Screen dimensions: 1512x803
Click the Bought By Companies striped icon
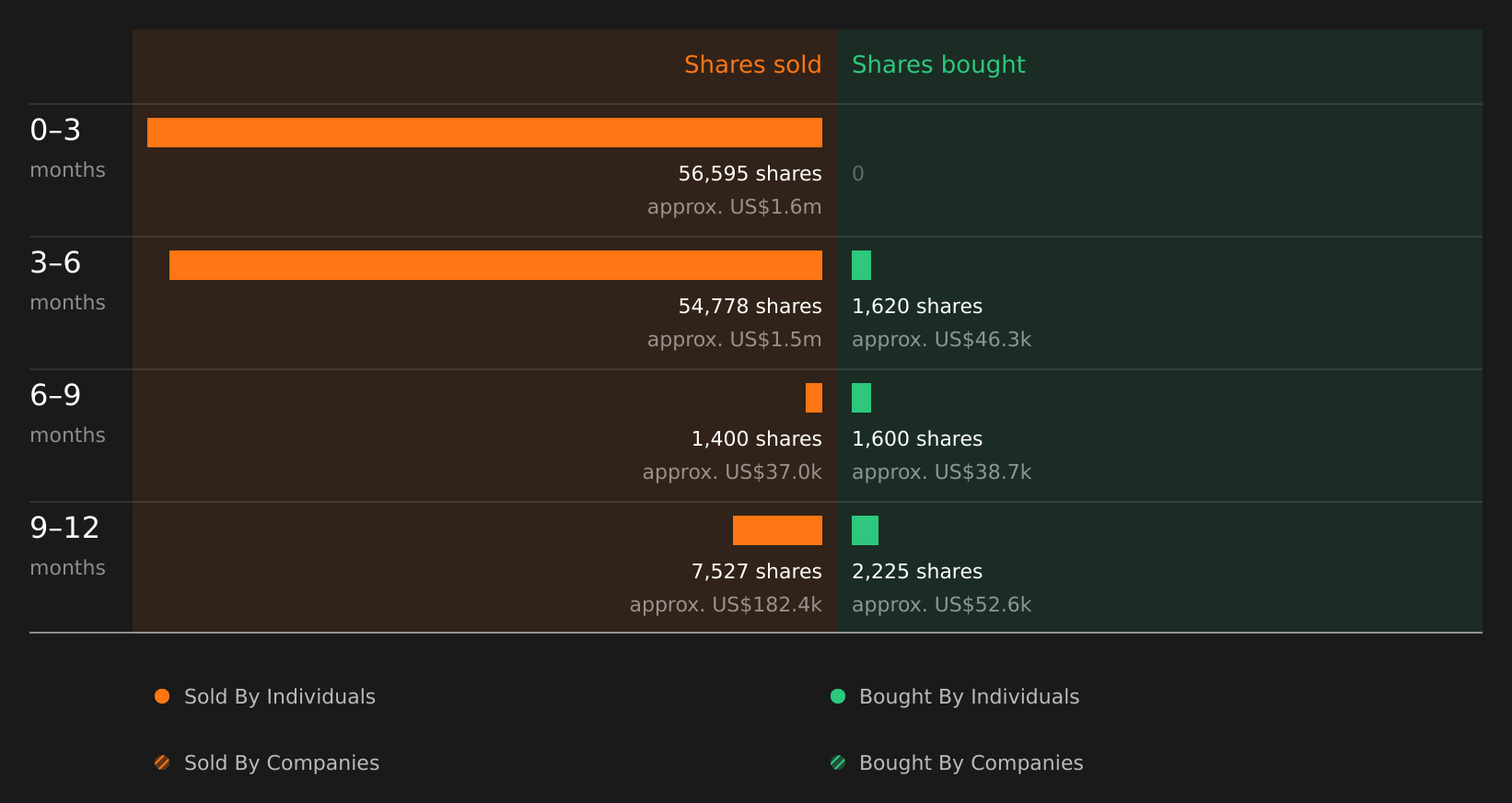838,762
